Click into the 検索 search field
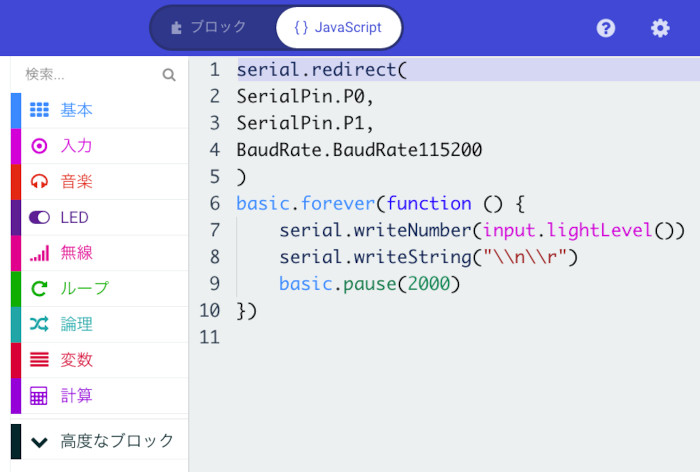 99,74
